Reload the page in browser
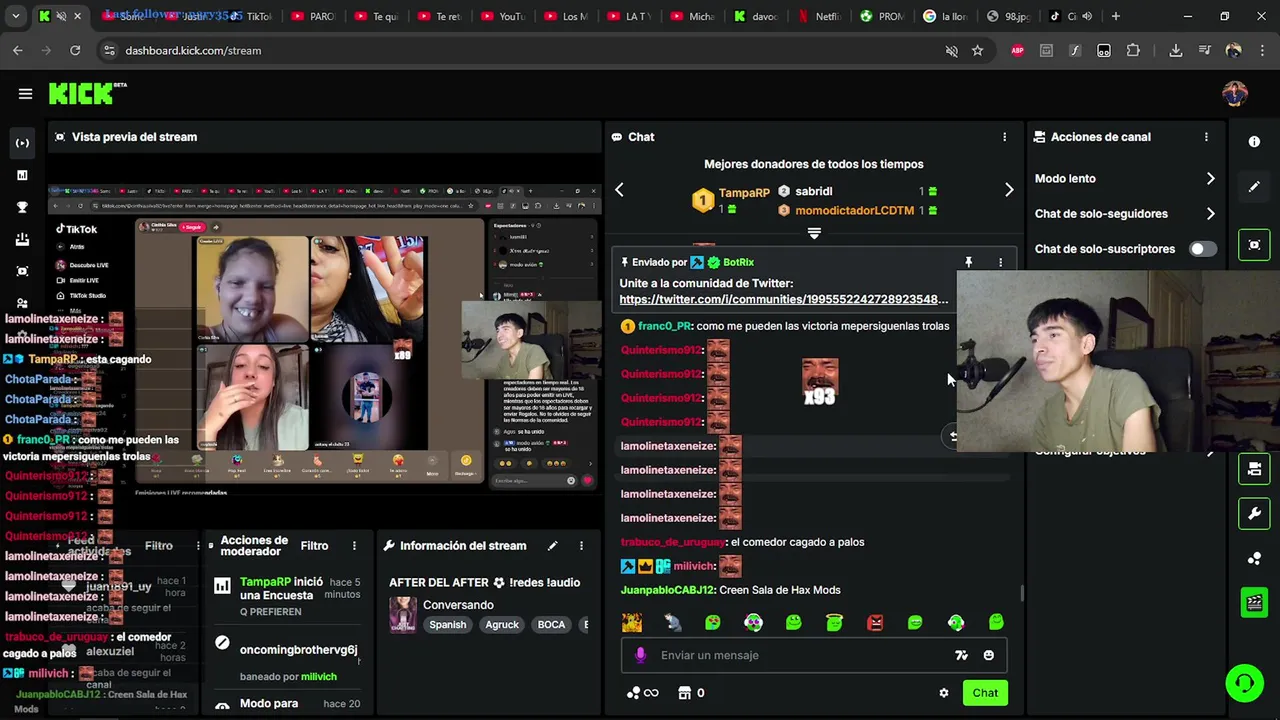The height and width of the screenshot is (720, 1280). 75,50
